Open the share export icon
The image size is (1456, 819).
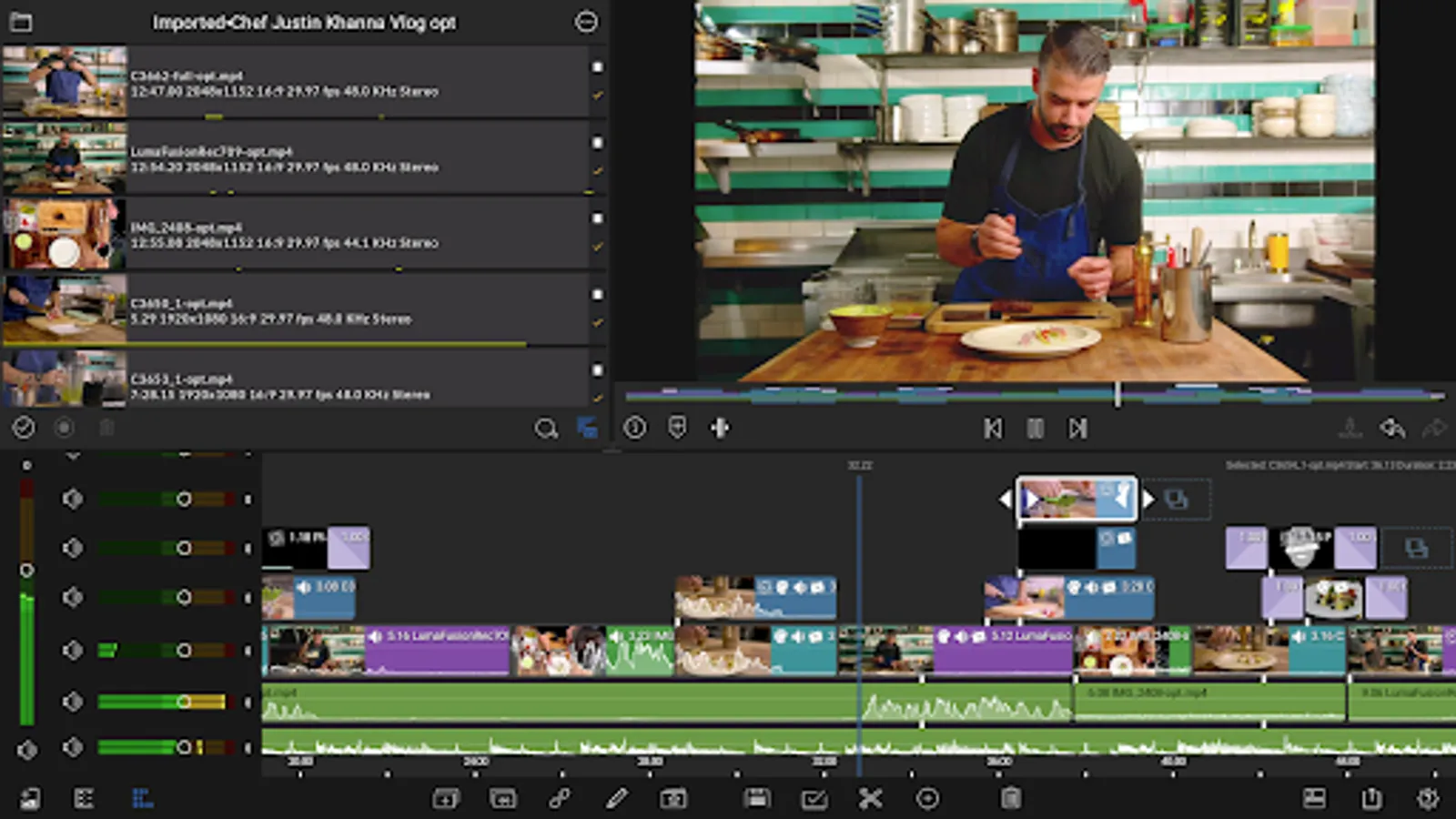tap(1371, 799)
